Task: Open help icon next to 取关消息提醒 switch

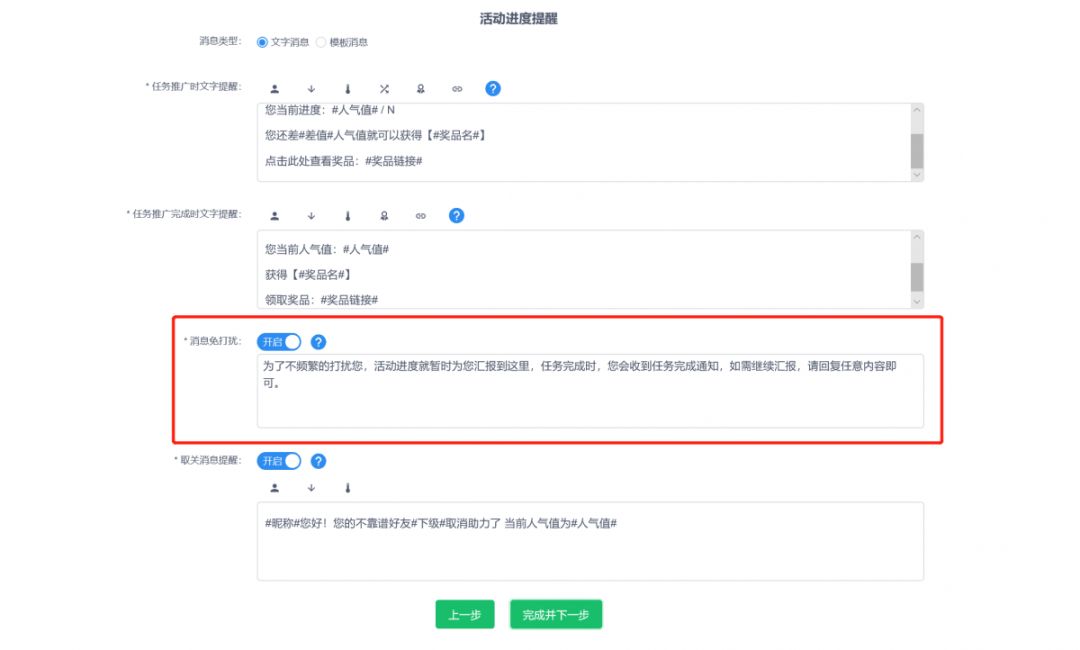Action: (319, 461)
